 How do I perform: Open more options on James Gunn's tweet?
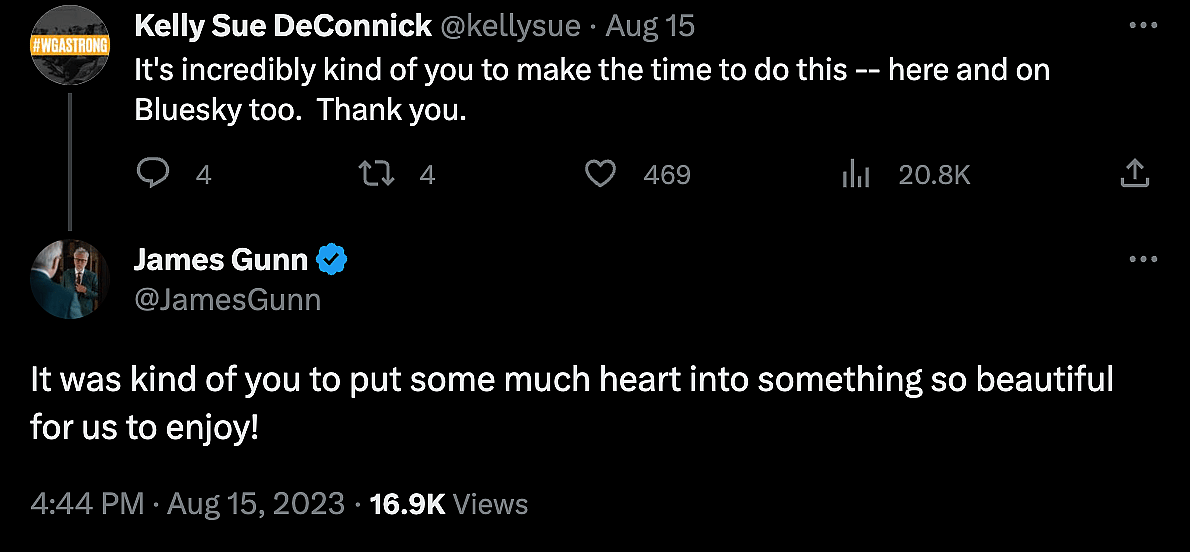point(1142,259)
